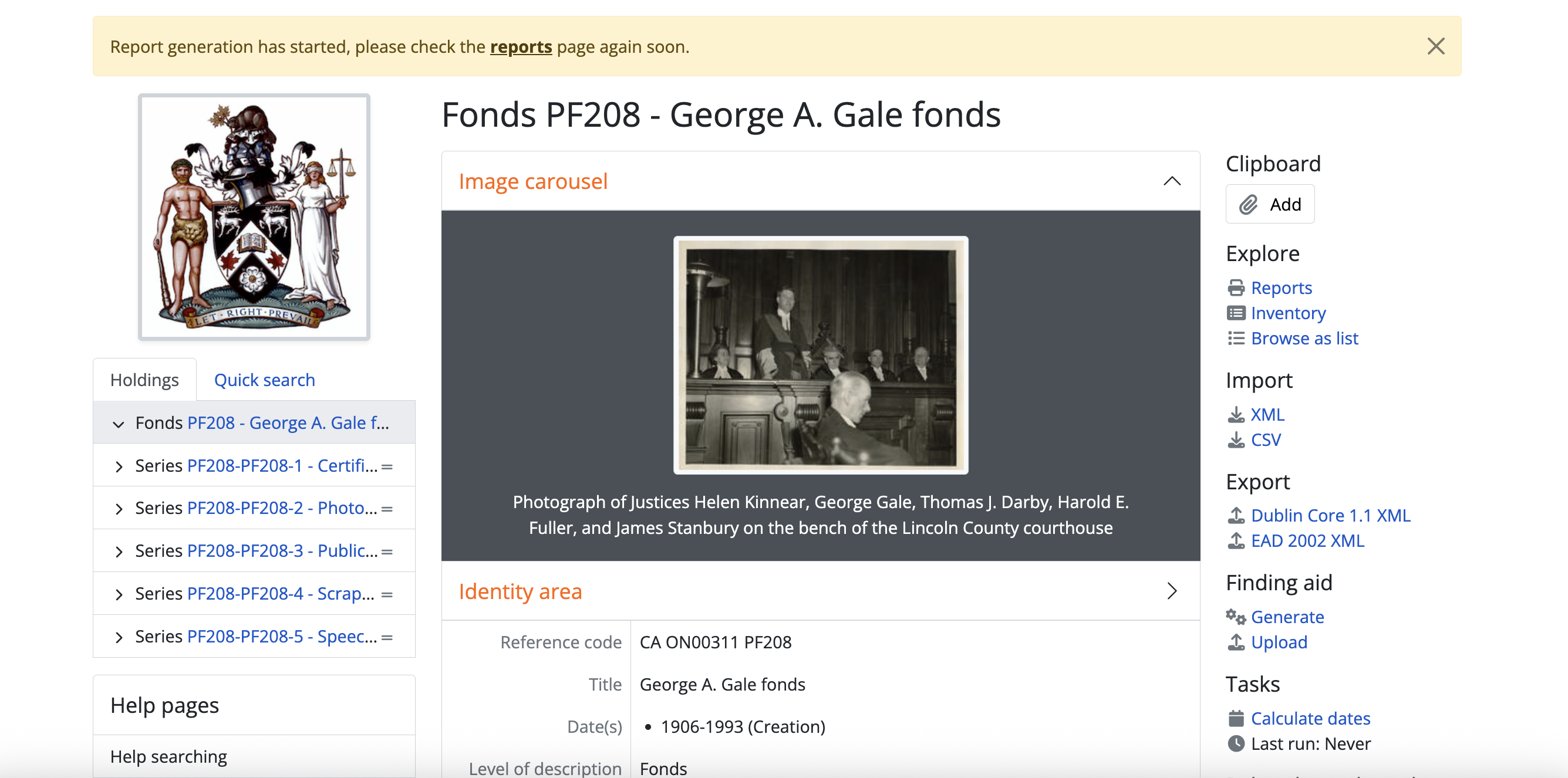
Task: Click the Inventory list icon
Action: [x=1236, y=313]
